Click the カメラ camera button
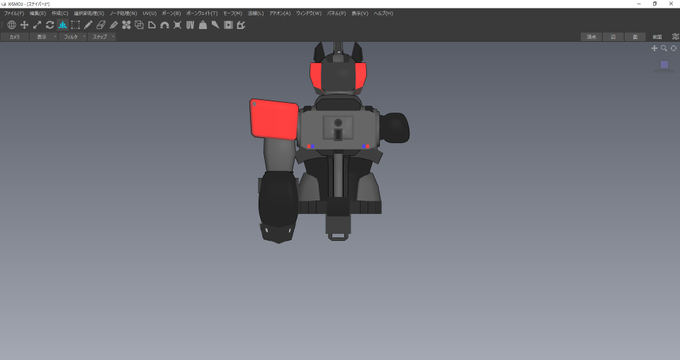Screen dimensions: 680x360 (x=15, y=37)
